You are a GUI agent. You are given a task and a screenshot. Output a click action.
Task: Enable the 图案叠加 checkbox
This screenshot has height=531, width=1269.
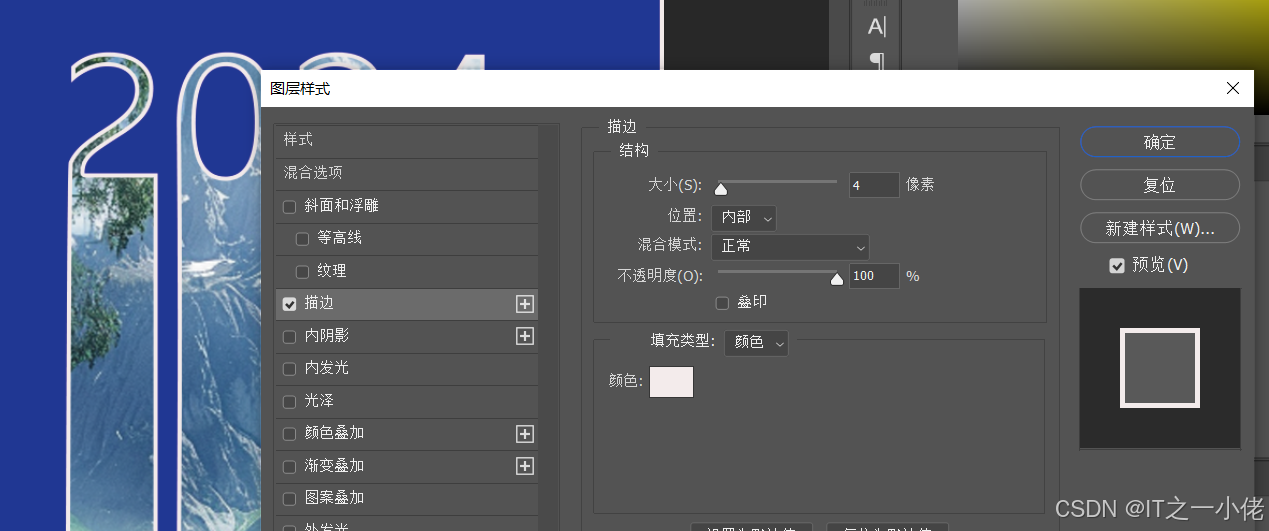(290, 498)
